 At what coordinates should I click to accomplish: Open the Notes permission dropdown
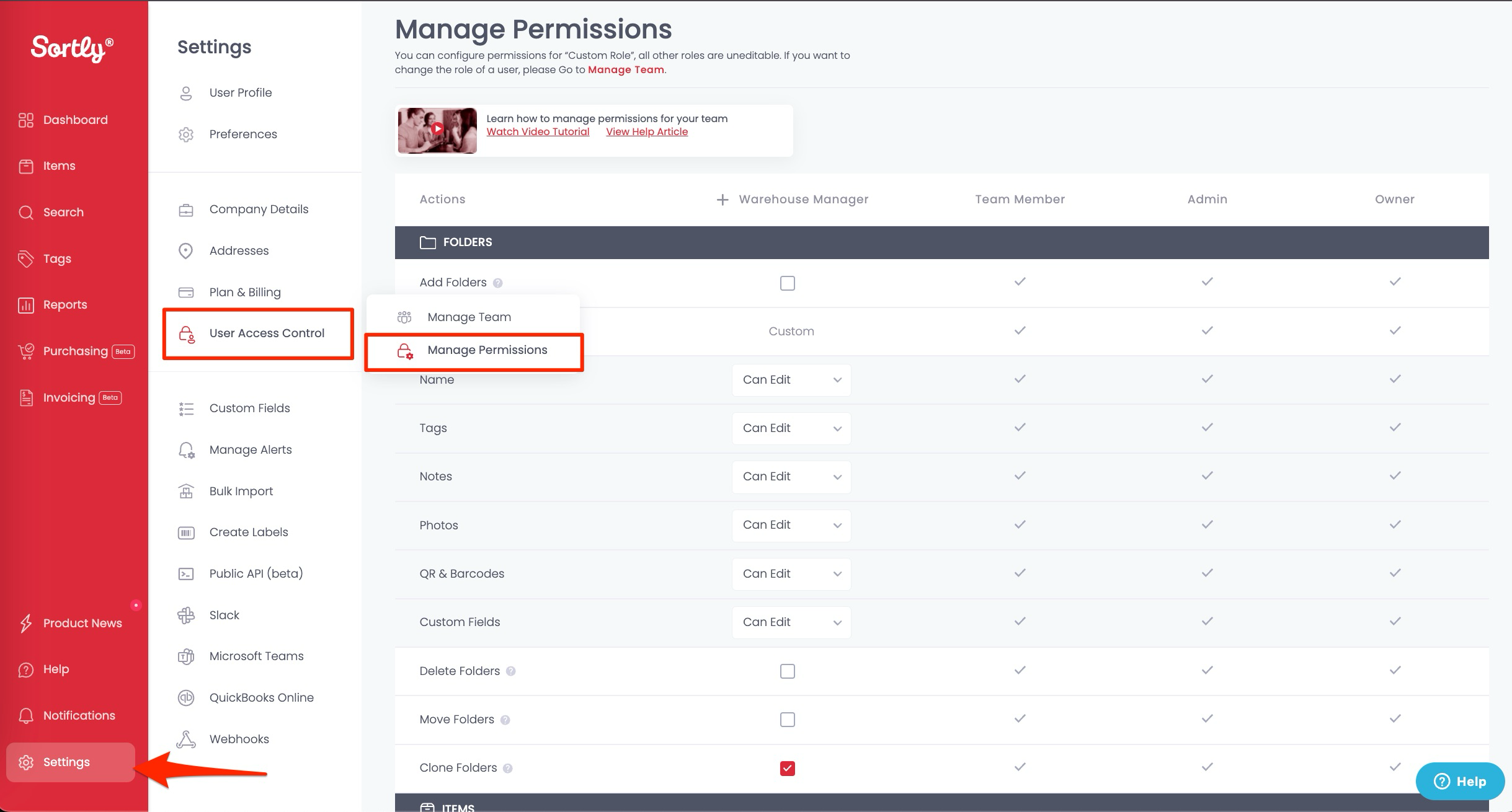coord(791,476)
